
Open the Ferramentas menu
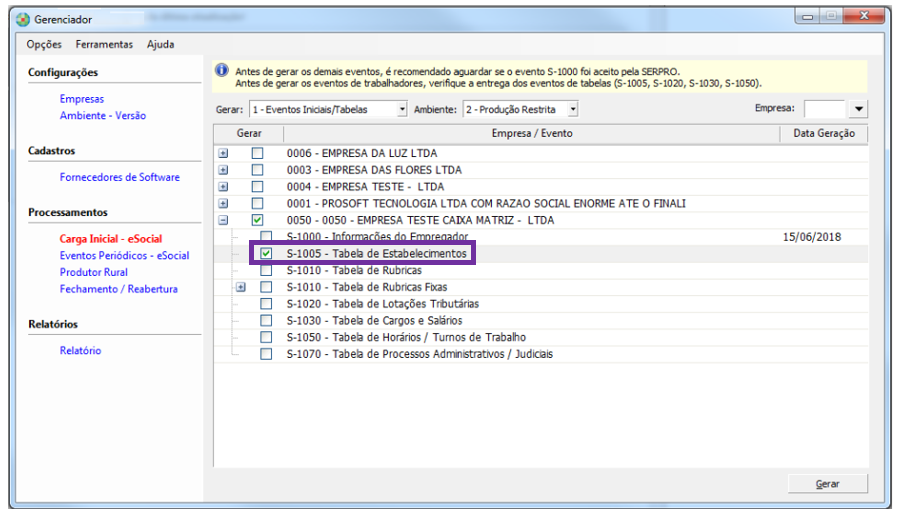tap(104, 44)
